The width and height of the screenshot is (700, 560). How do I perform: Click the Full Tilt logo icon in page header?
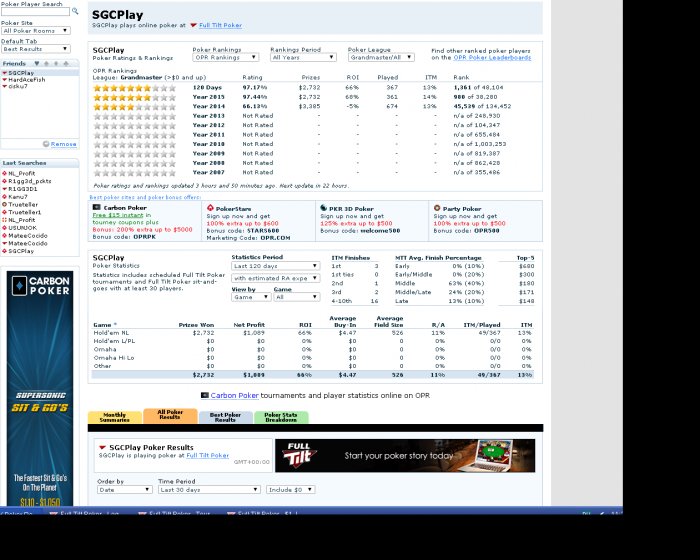(193, 25)
